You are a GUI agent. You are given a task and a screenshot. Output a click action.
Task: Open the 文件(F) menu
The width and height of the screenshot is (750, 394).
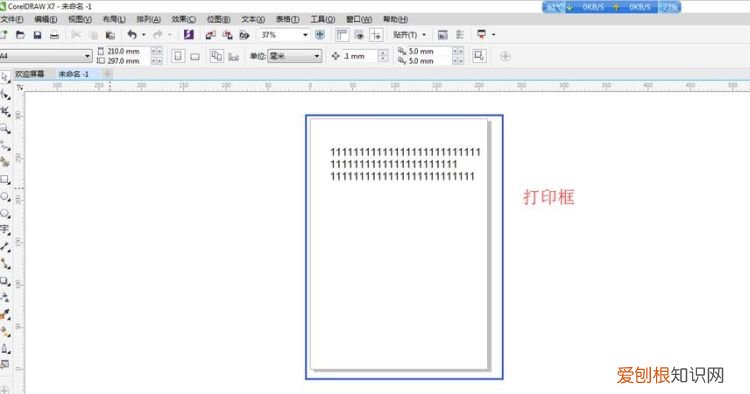tap(11, 19)
